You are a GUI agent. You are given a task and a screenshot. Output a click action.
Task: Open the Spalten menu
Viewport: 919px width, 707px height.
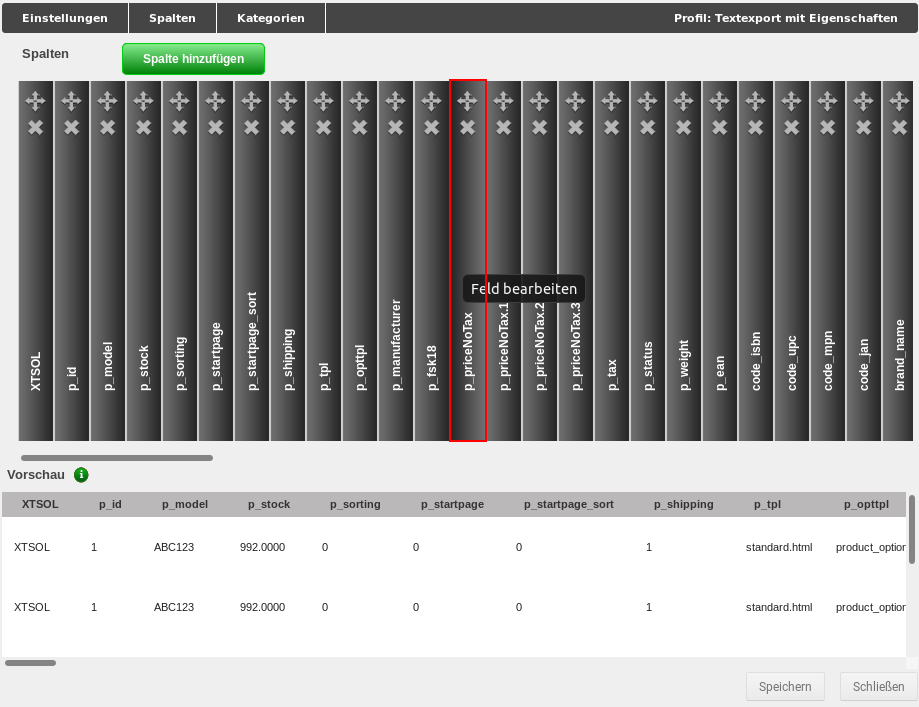tap(171, 17)
